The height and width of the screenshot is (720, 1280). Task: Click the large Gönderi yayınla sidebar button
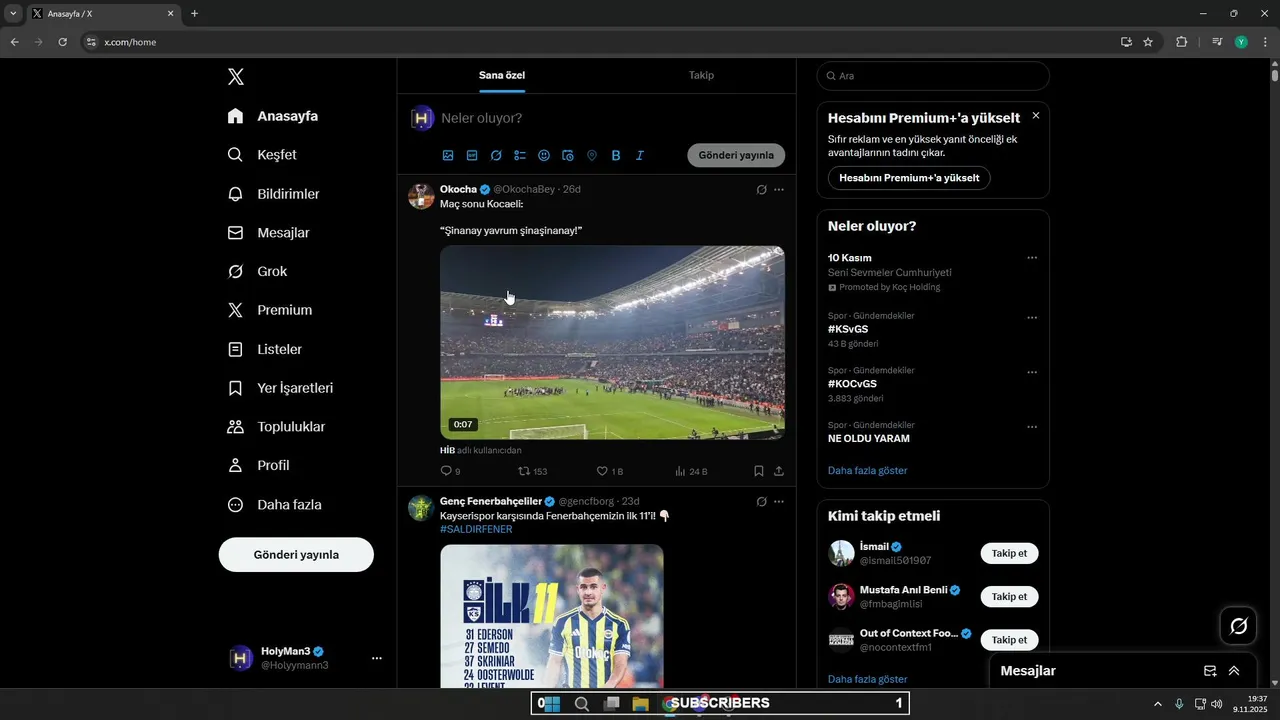[x=296, y=554]
